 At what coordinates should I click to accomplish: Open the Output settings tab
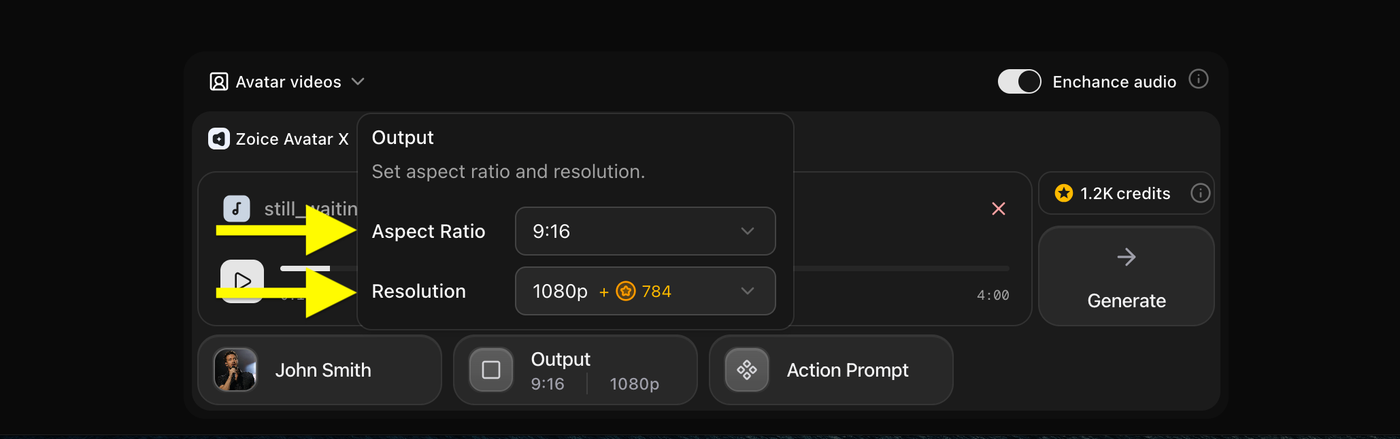point(575,370)
